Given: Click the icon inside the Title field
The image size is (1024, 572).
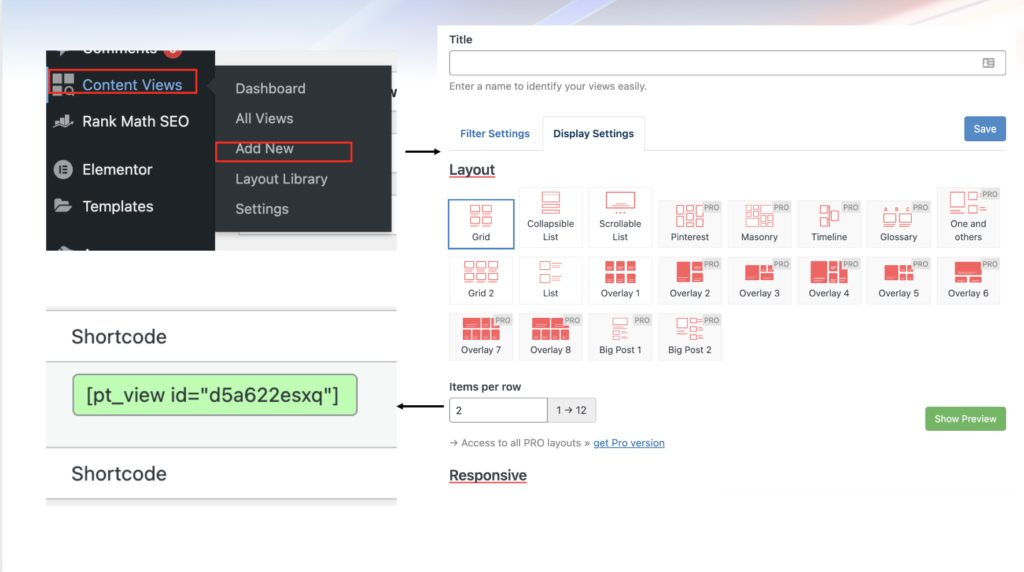Looking at the screenshot, I should [x=988, y=63].
